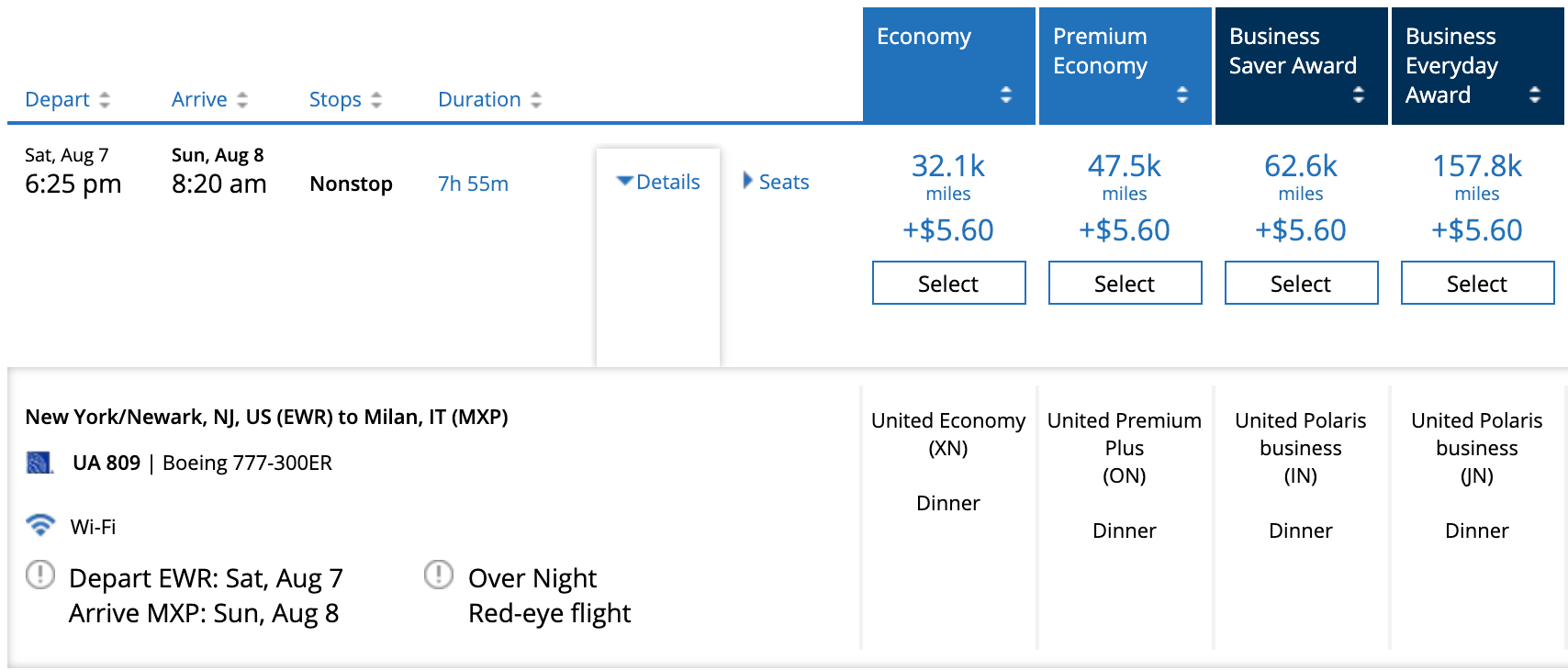Image resolution: width=1568 pixels, height=670 pixels.
Task: Click the warning icon beside Over Night
Action: coord(438,575)
